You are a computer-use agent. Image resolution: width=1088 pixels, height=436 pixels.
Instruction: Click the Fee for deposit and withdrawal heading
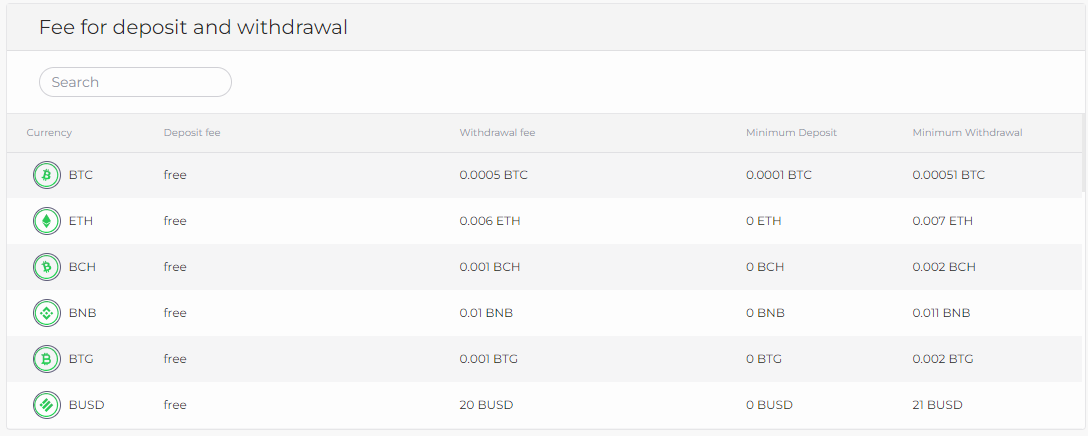click(193, 27)
